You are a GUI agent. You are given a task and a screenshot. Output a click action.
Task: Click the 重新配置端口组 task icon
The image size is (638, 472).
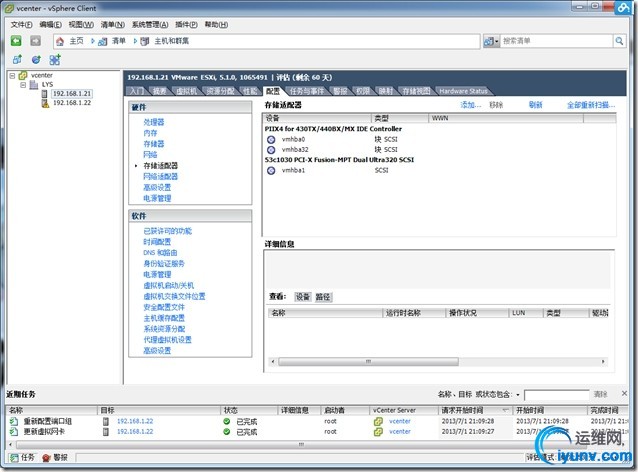tap(14, 421)
